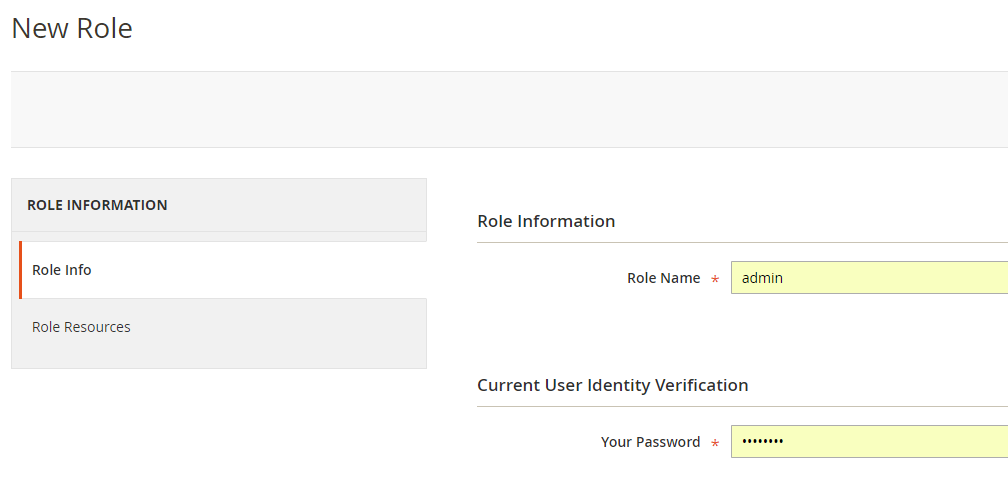Click the divider under Current User Identity Verification
This screenshot has height=501, width=1008.
pos(740,406)
